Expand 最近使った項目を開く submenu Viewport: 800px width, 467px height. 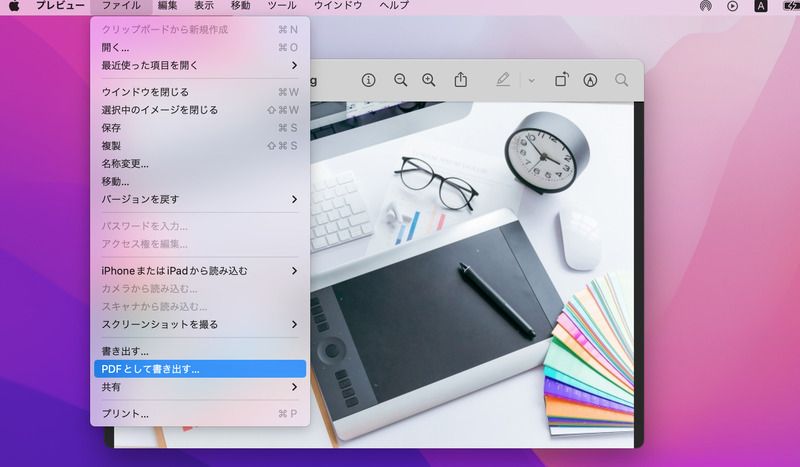[200, 65]
